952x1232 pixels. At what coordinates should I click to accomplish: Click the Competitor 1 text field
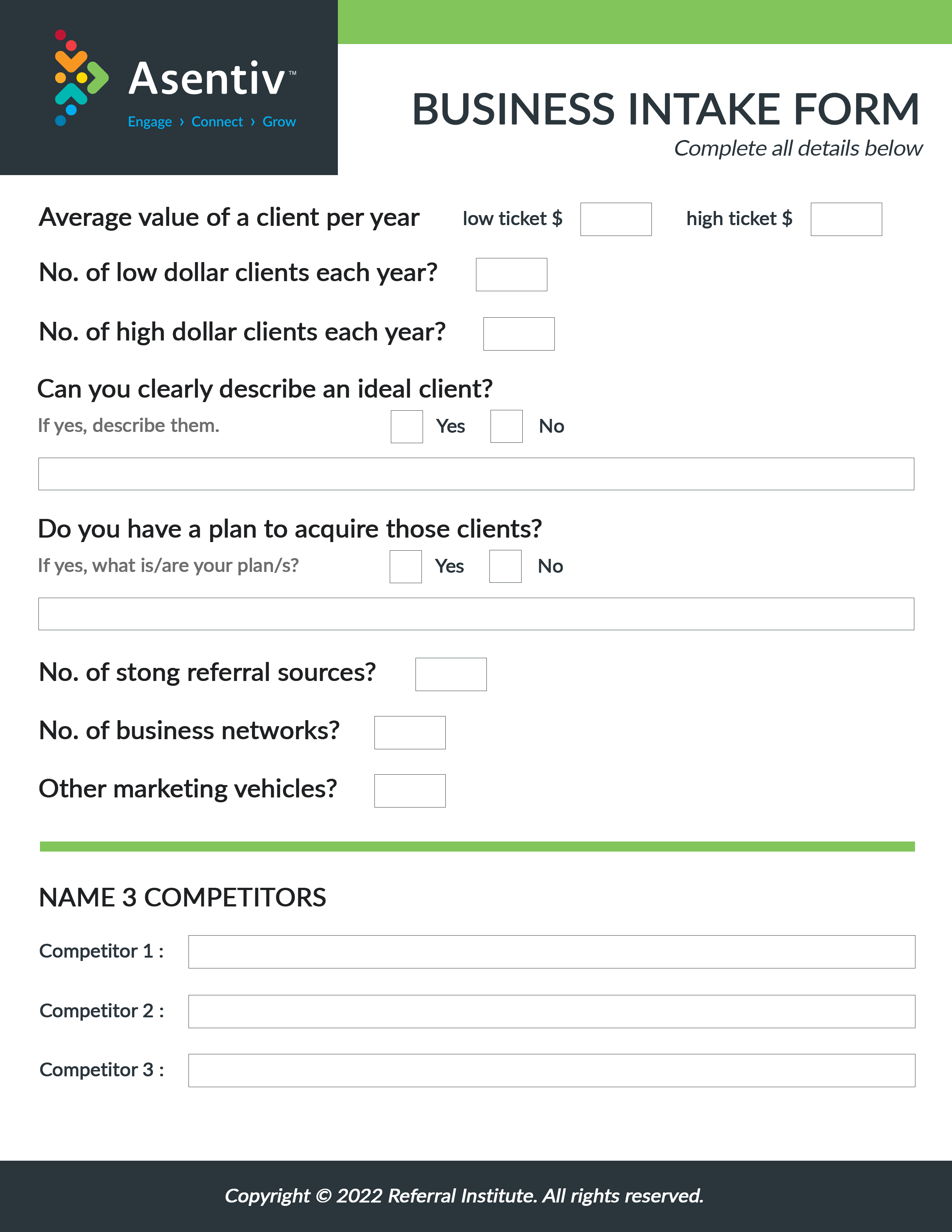[x=551, y=952]
